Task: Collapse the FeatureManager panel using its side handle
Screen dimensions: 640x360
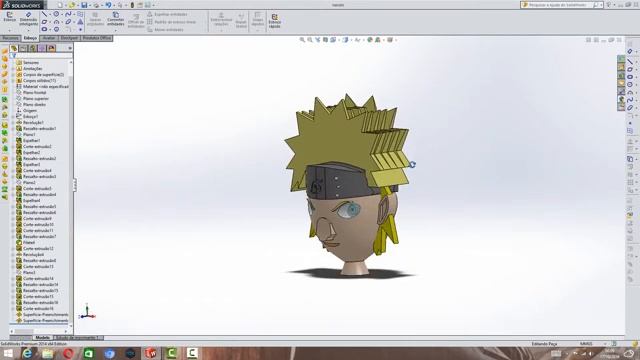Action: pos(75,185)
